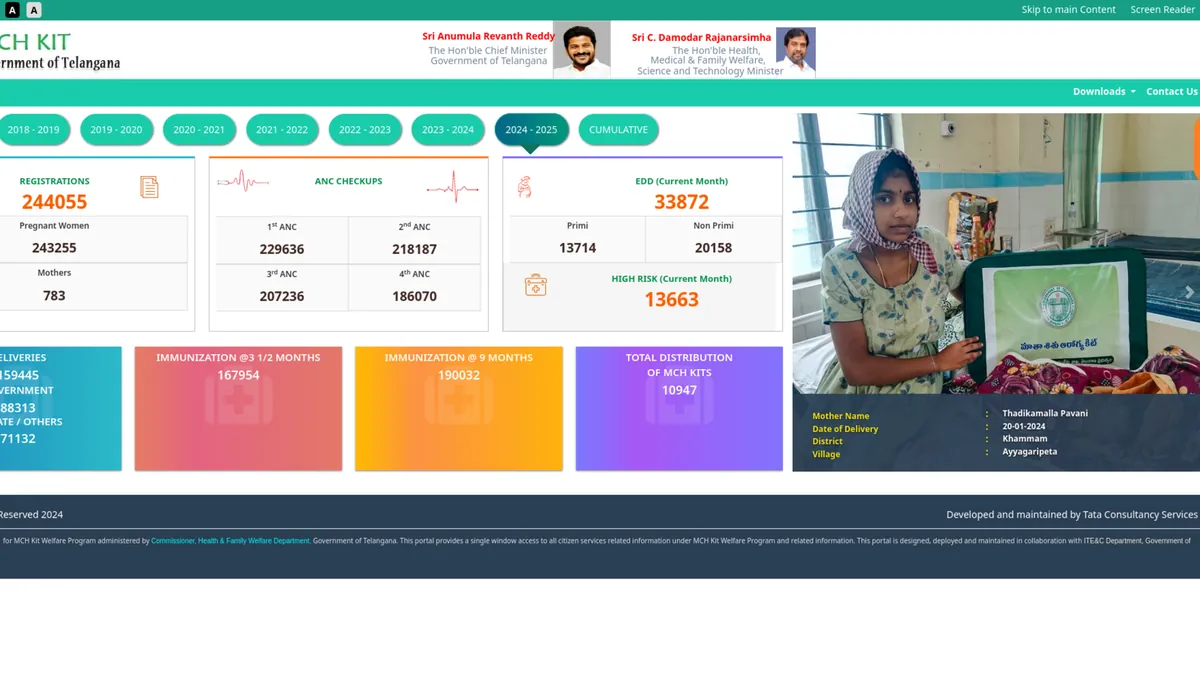Select the 2022 - 2023 year tab

tap(365, 130)
